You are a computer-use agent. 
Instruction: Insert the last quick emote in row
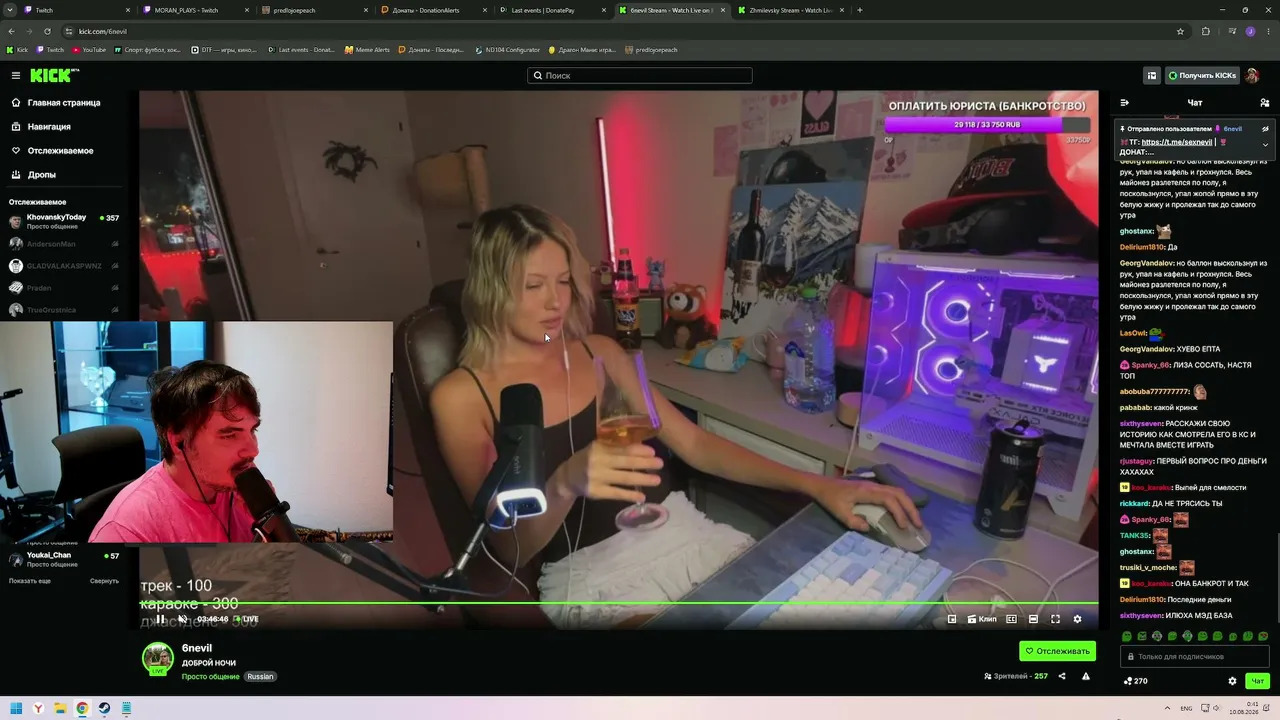1263,636
